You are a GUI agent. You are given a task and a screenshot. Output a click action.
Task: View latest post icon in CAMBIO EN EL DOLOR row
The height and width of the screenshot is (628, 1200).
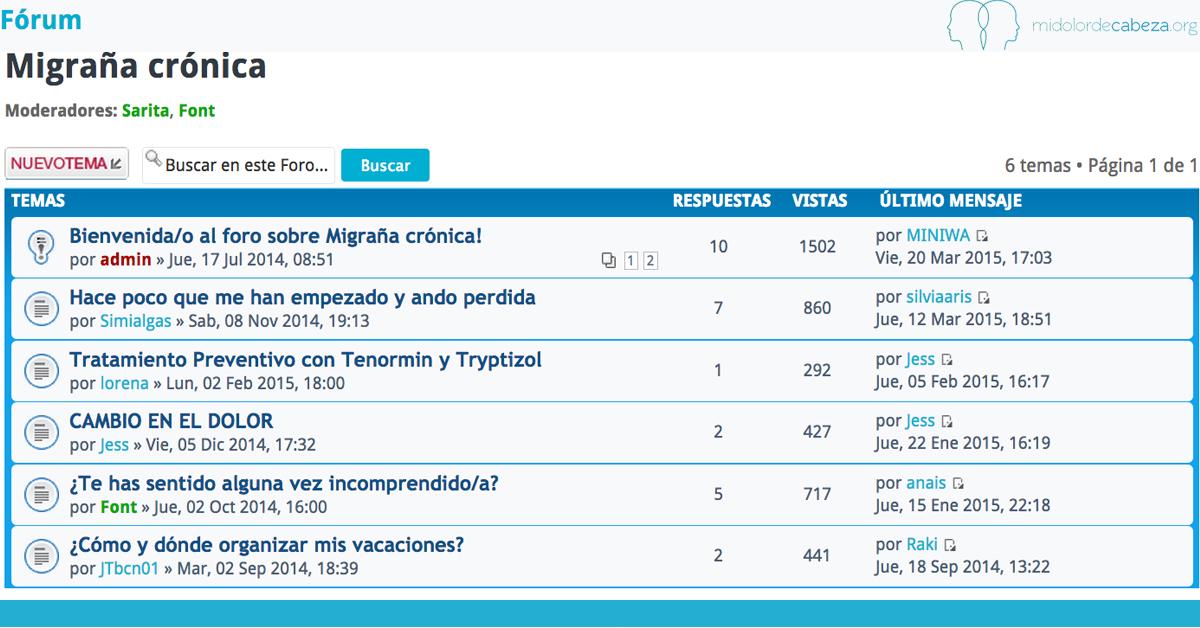[947, 422]
